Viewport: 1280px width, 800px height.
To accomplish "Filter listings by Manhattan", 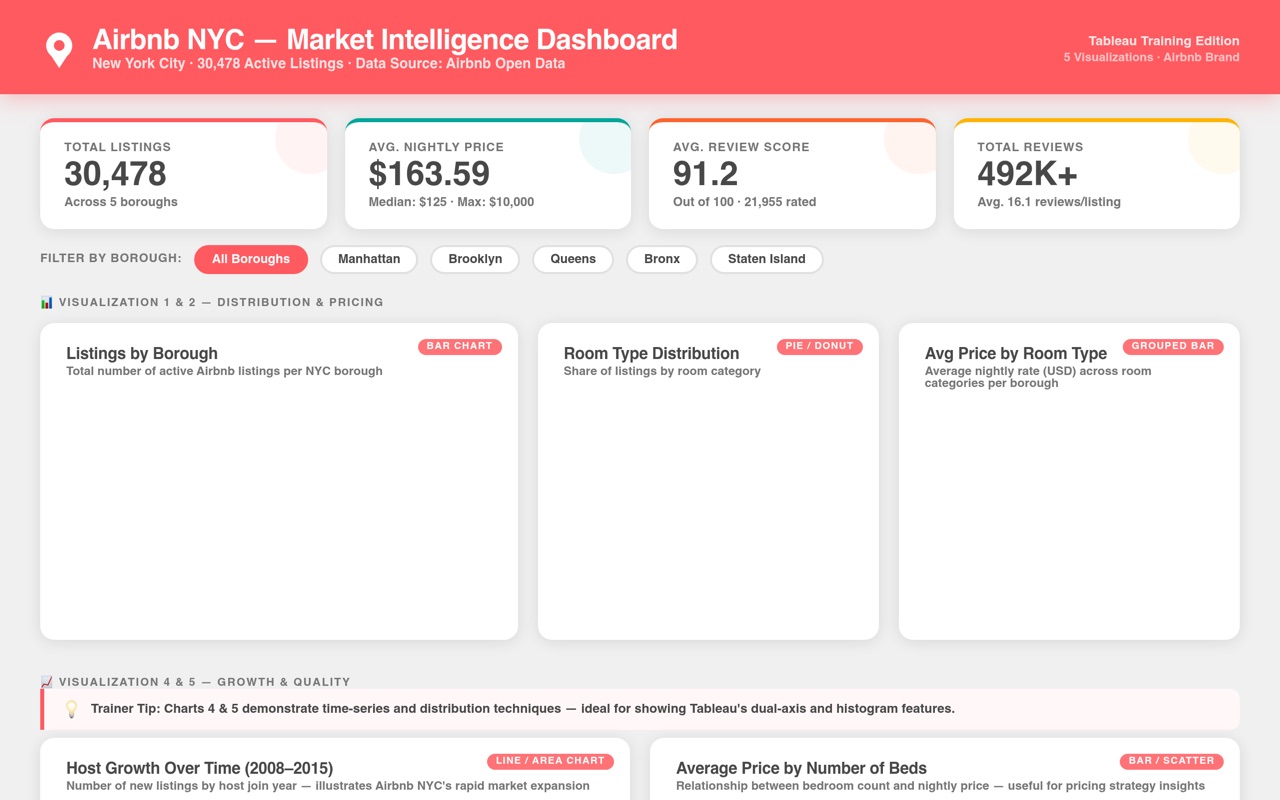I will pos(369,259).
